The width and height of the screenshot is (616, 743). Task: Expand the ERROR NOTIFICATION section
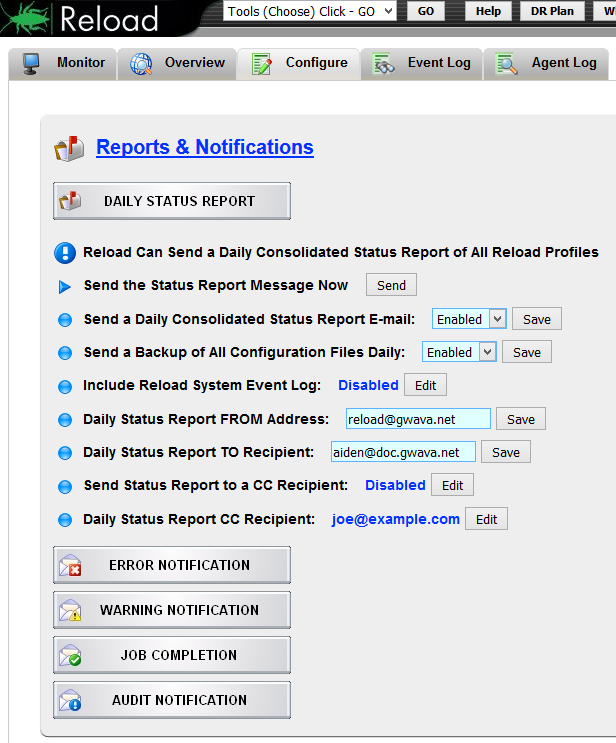[172, 565]
